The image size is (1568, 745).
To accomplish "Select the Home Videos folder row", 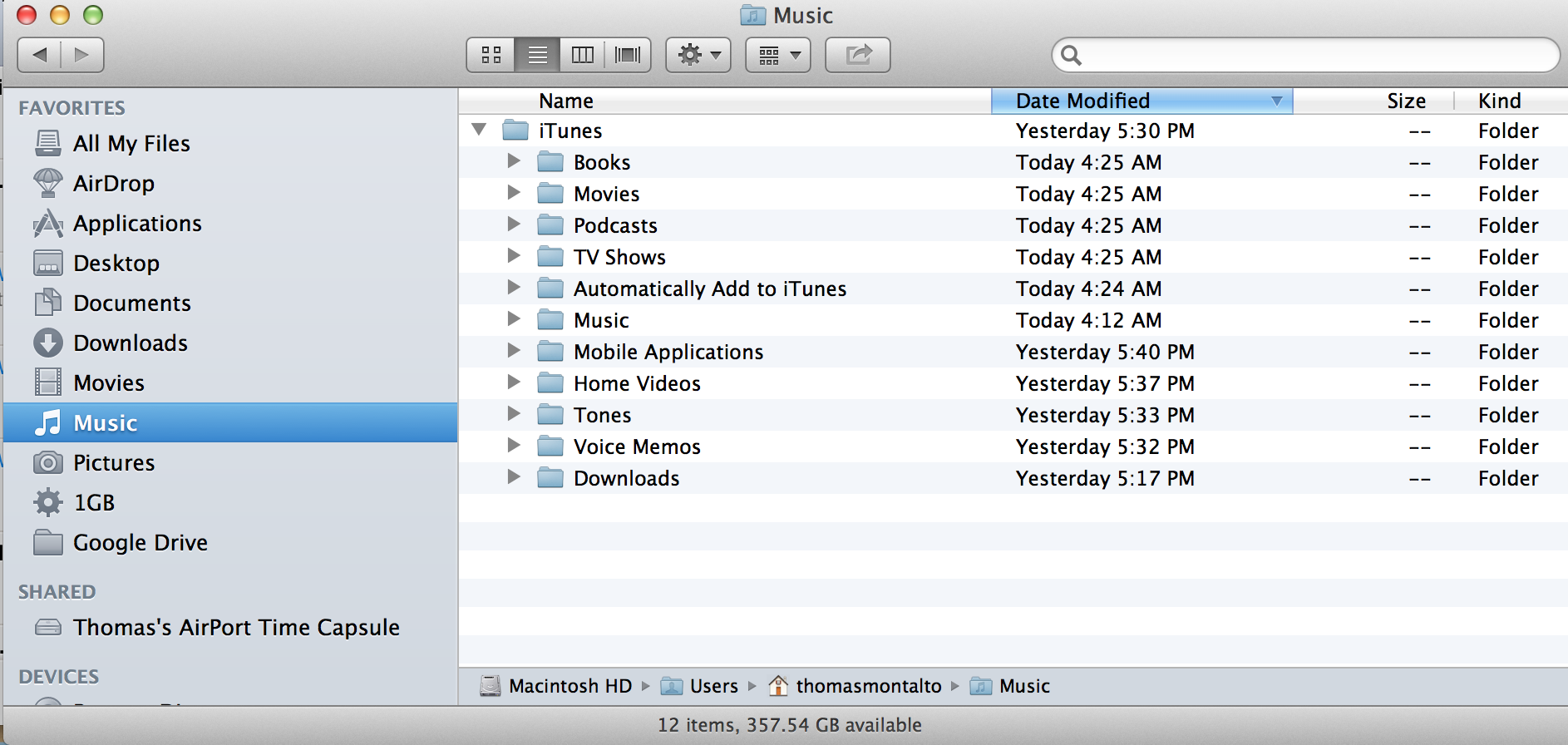I will (x=1013, y=383).
